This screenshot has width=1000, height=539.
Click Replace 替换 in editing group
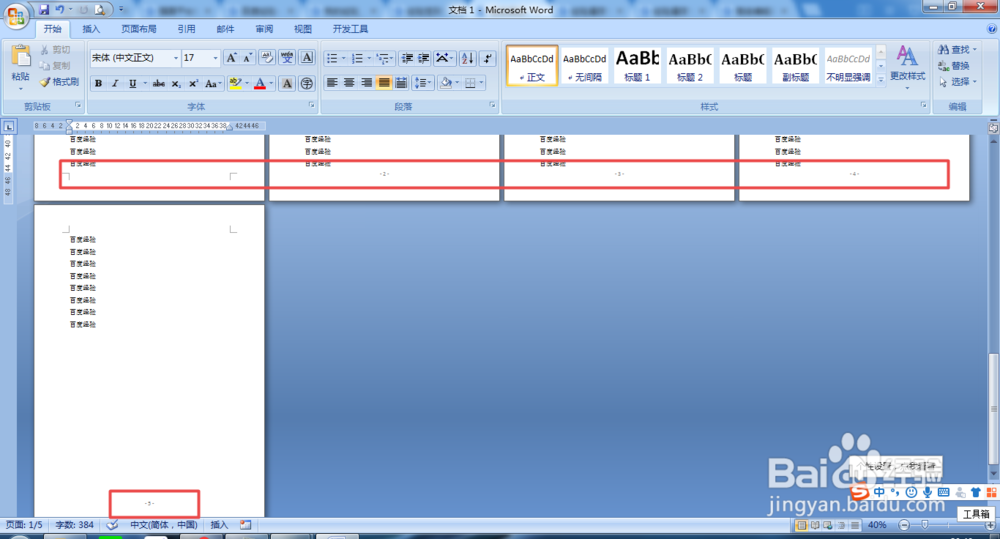pyautogui.click(x=954, y=66)
